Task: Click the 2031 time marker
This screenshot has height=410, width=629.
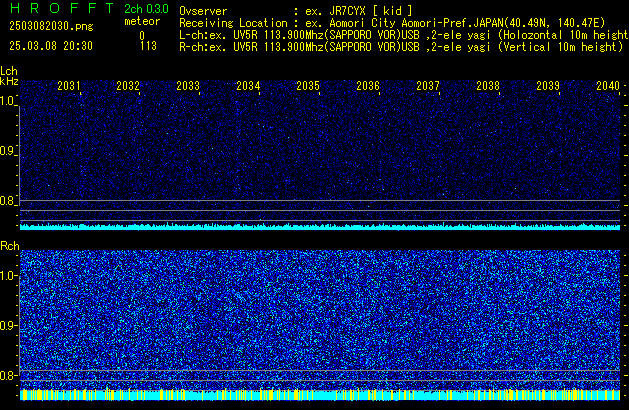Action: click(x=69, y=86)
